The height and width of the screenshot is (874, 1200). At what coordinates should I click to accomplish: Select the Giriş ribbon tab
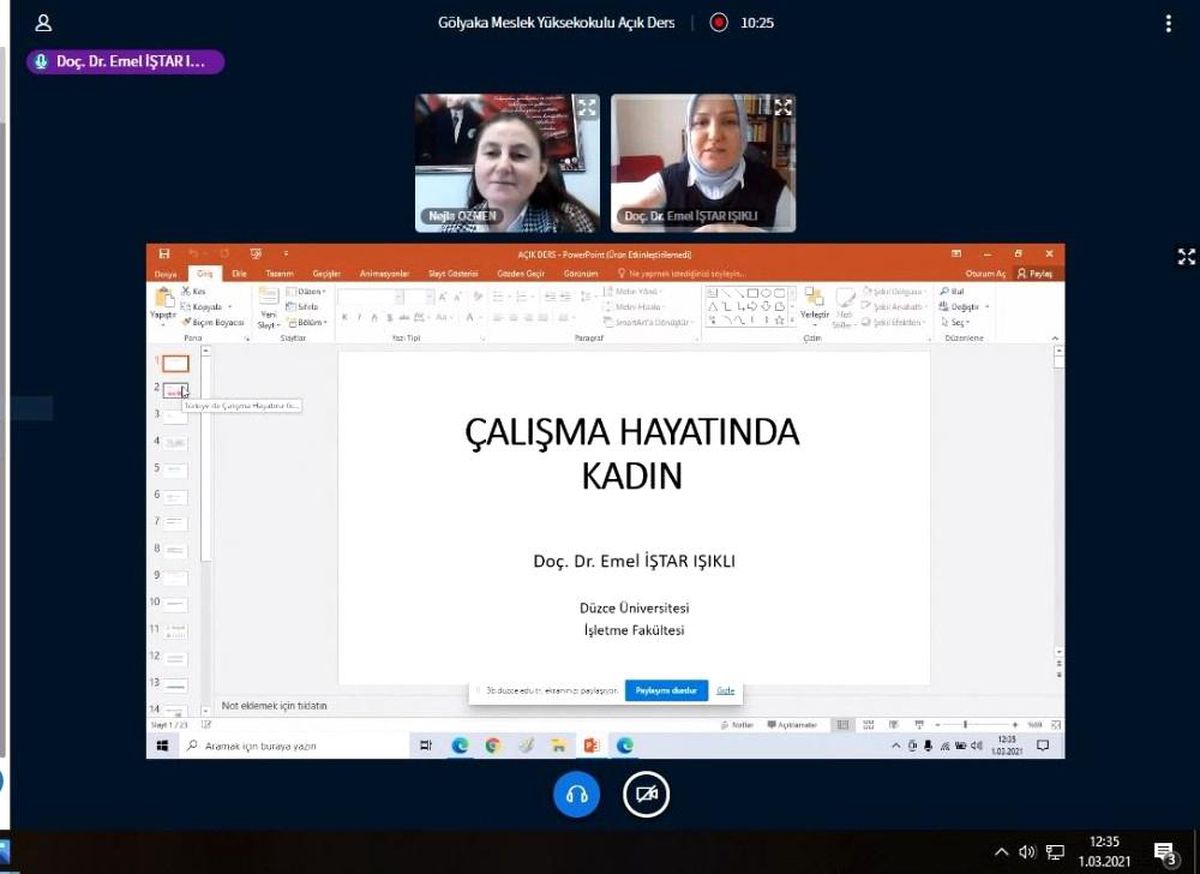coord(204,273)
